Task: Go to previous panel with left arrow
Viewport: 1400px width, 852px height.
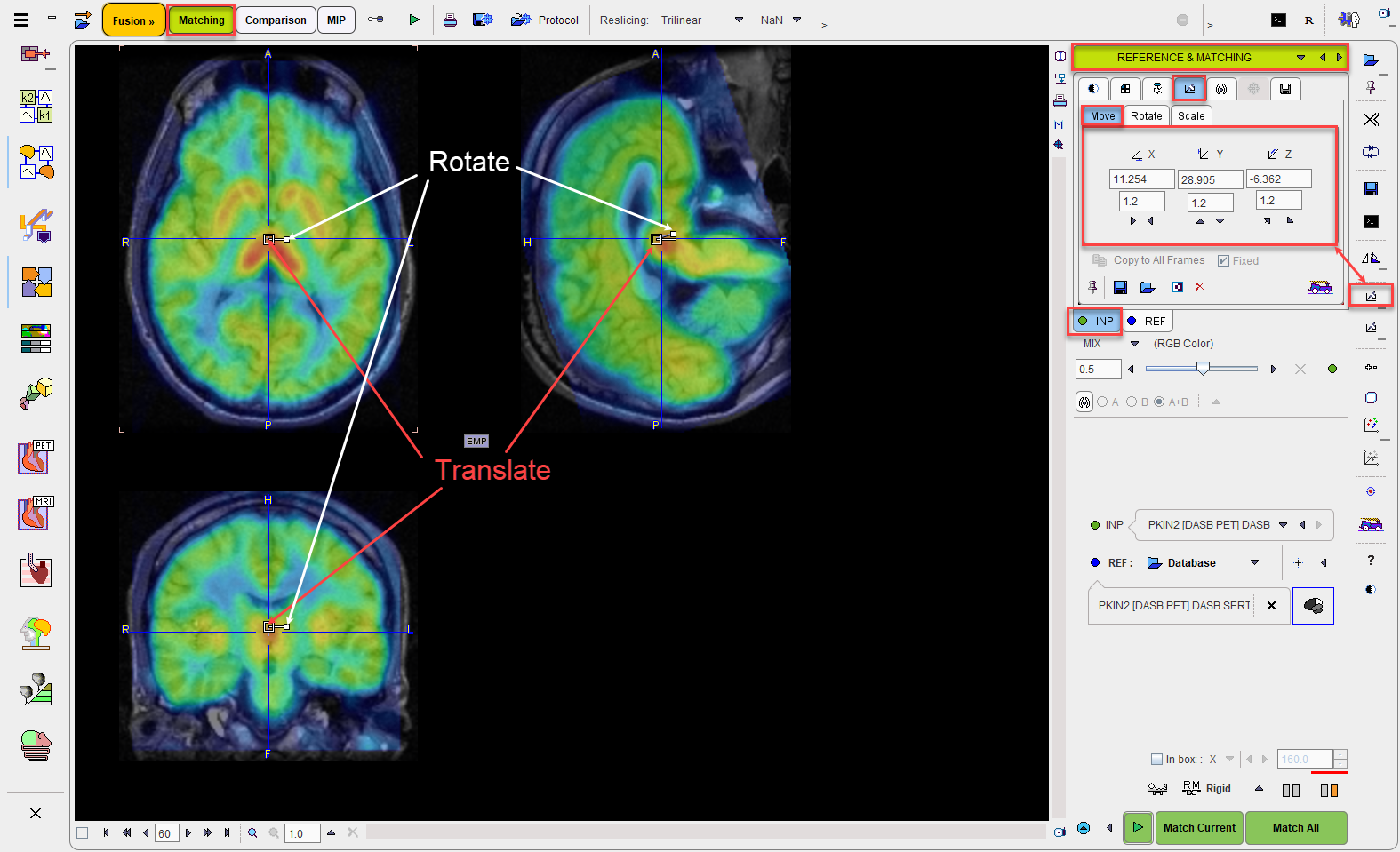Action: tap(1323, 58)
